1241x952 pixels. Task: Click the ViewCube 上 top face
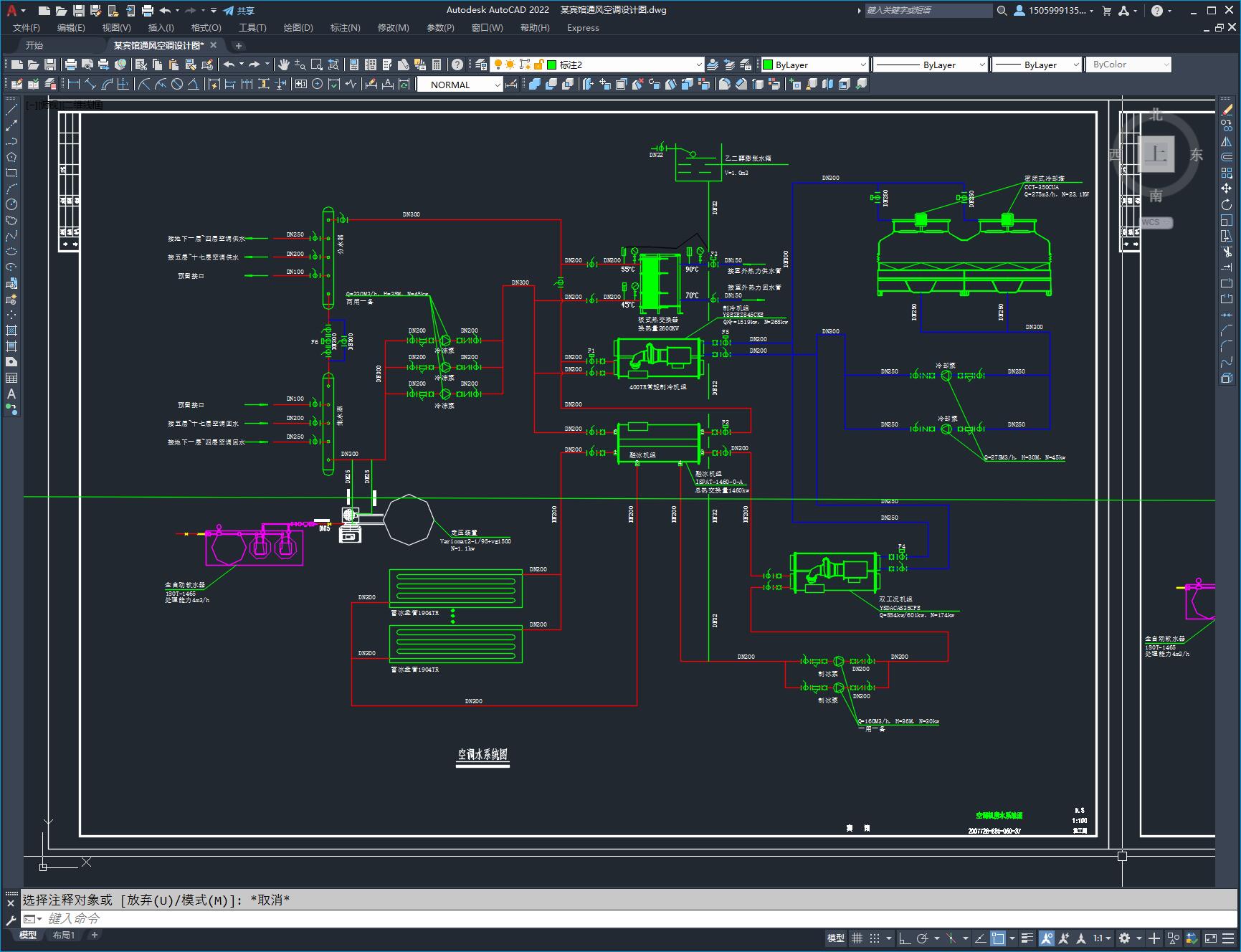point(1155,154)
